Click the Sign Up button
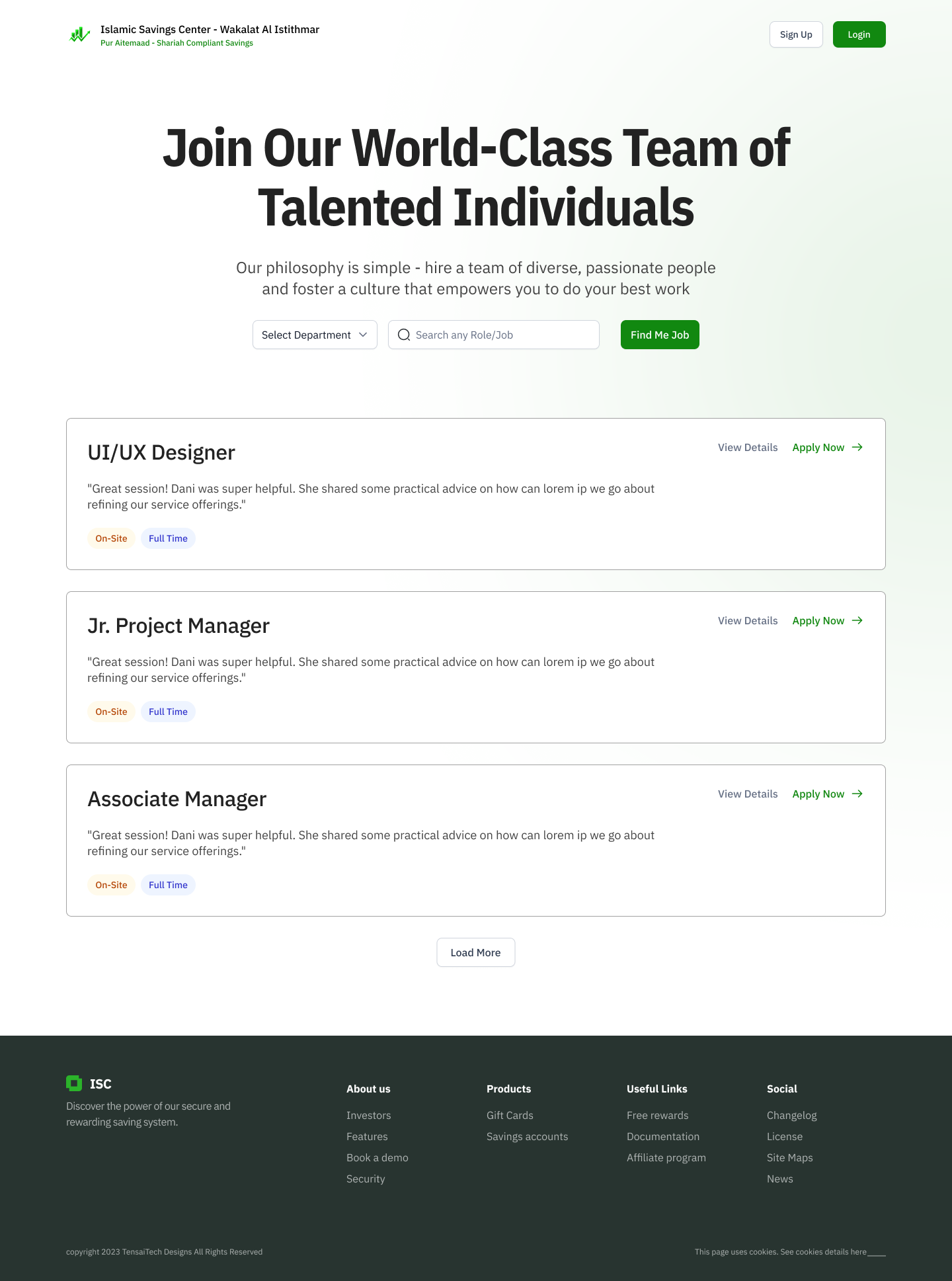952x1281 pixels. tap(796, 35)
